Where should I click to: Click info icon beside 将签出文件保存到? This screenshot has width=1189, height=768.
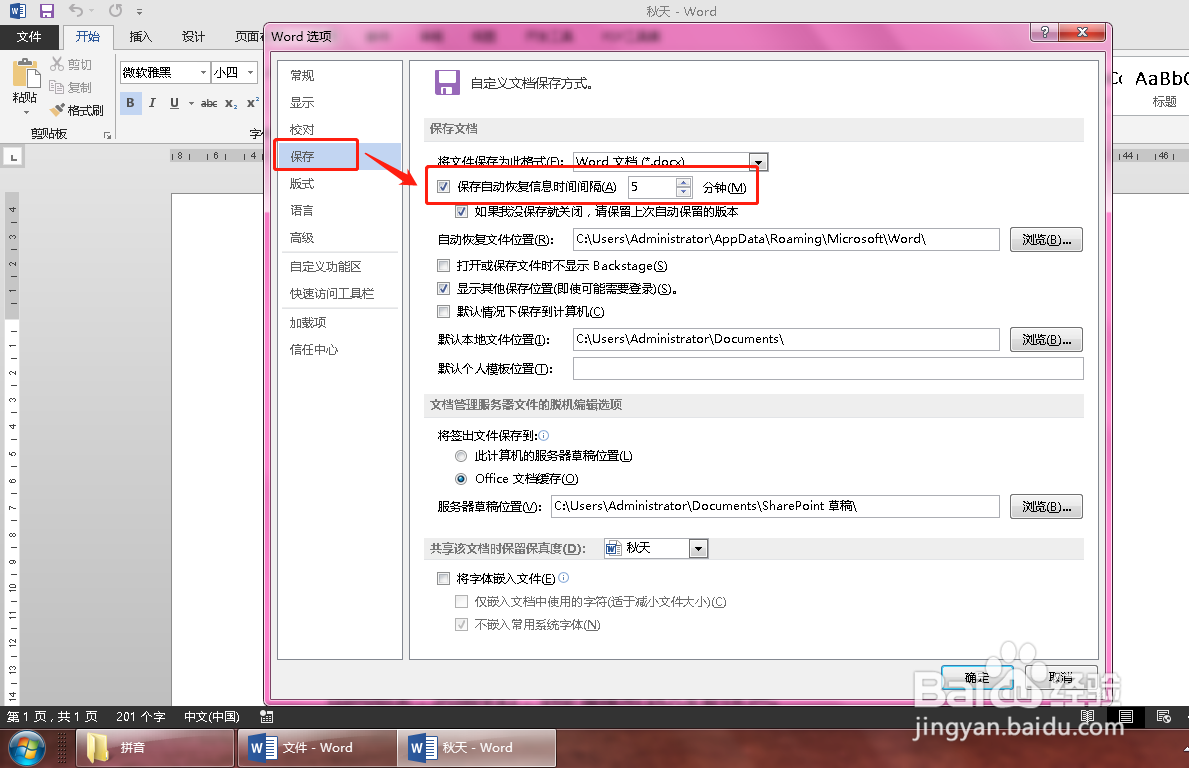[544, 435]
